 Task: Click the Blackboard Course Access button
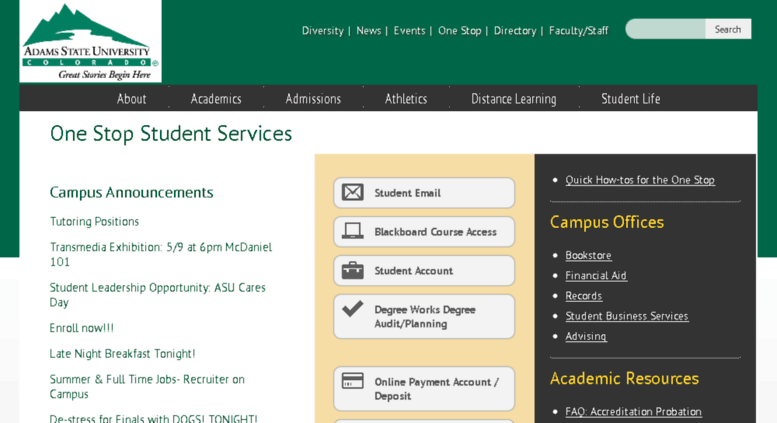(424, 231)
